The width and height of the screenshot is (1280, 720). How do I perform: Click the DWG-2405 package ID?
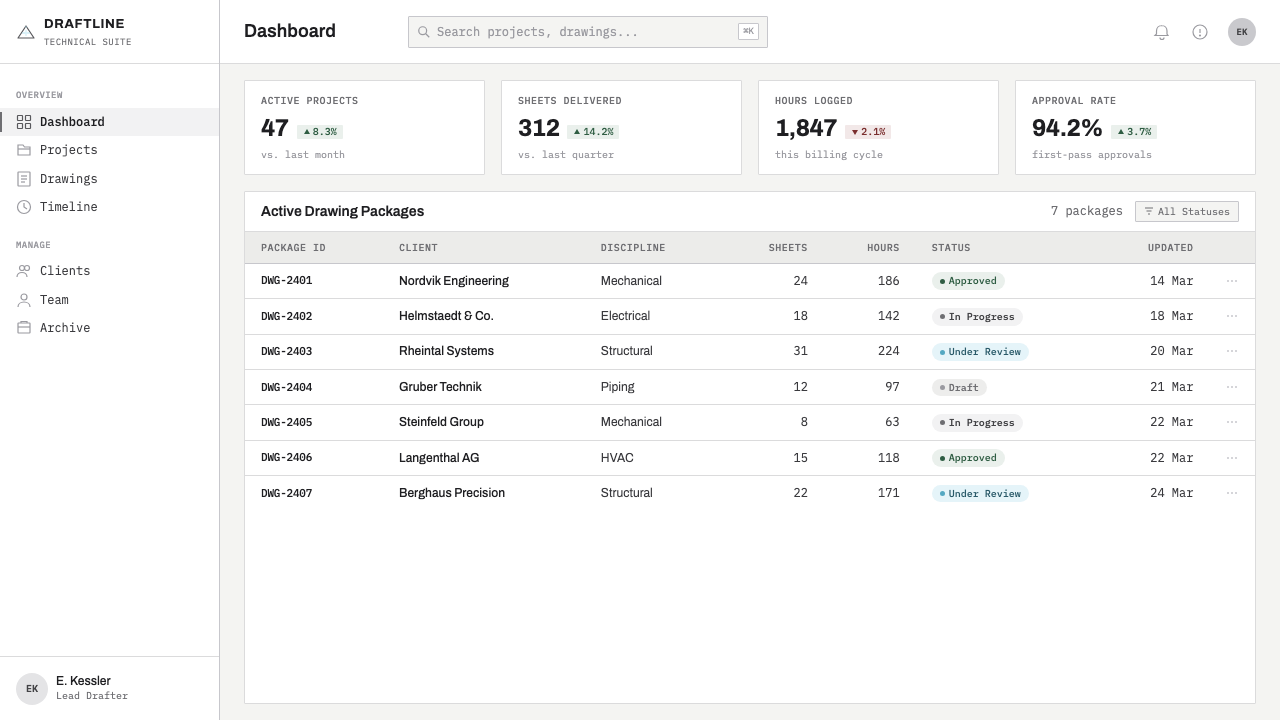point(286,422)
